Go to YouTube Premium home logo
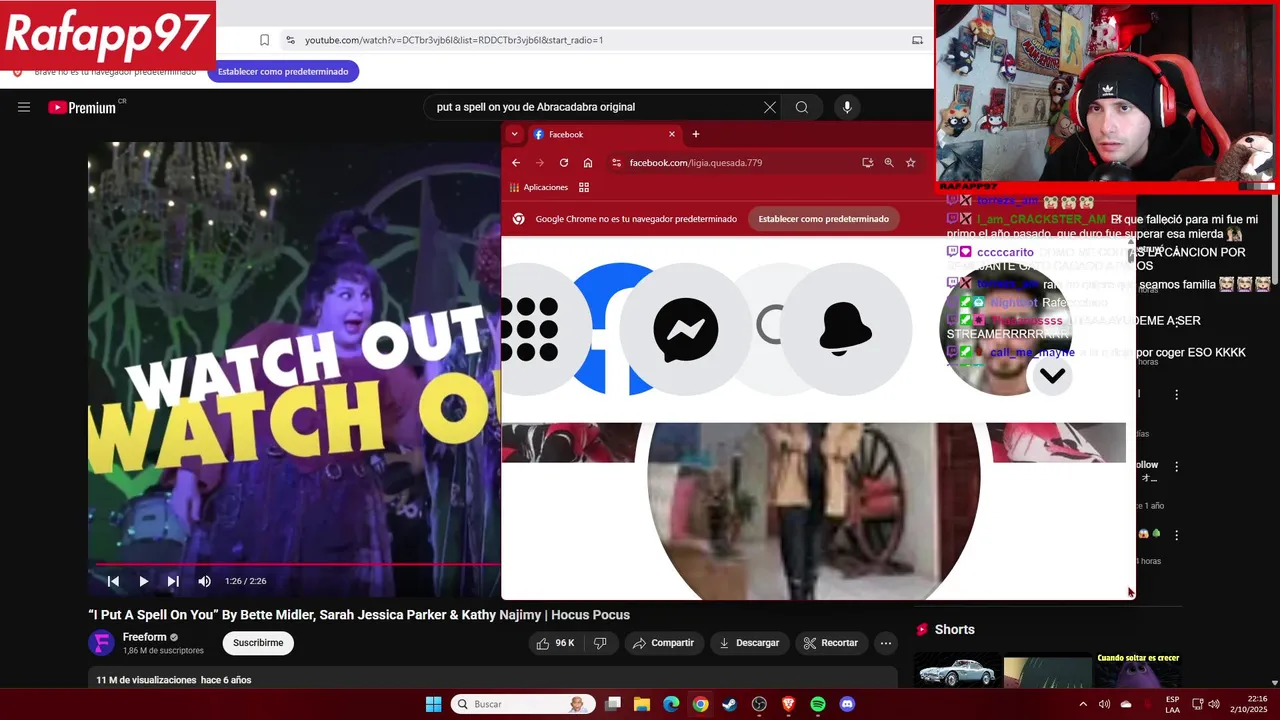This screenshot has width=1280, height=720. coord(83,107)
